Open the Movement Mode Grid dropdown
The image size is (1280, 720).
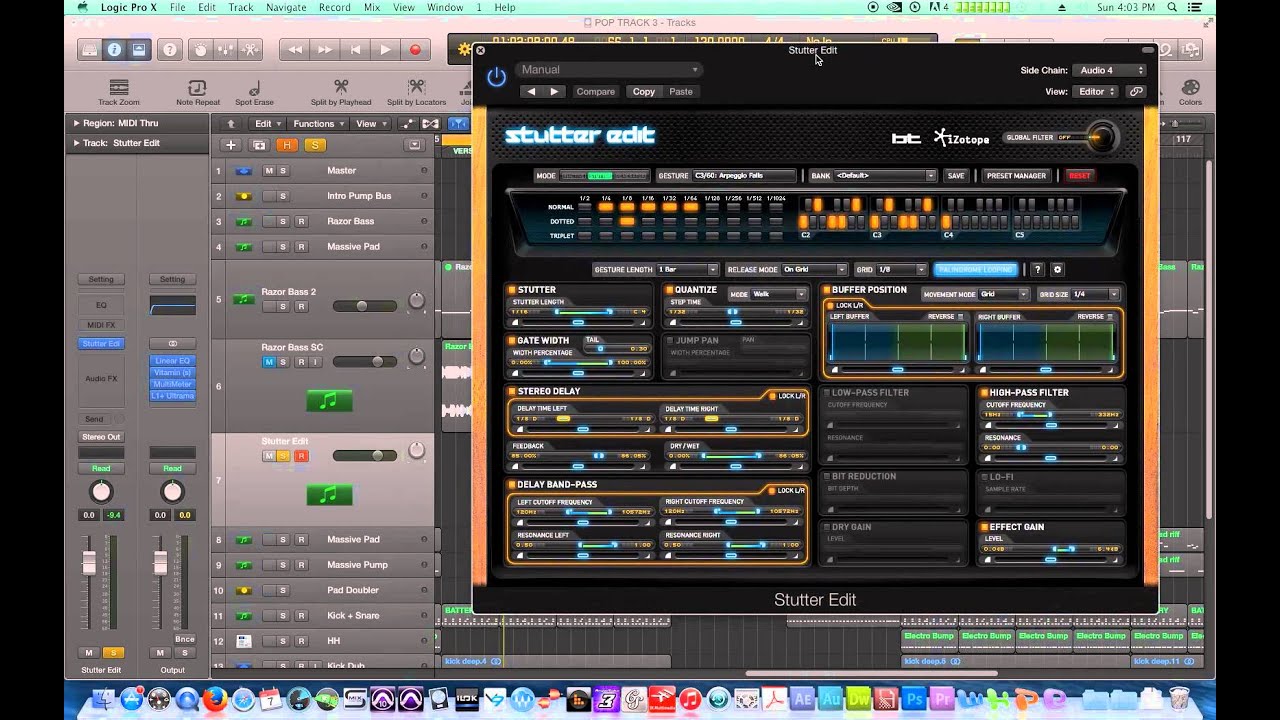click(x=1004, y=294)
